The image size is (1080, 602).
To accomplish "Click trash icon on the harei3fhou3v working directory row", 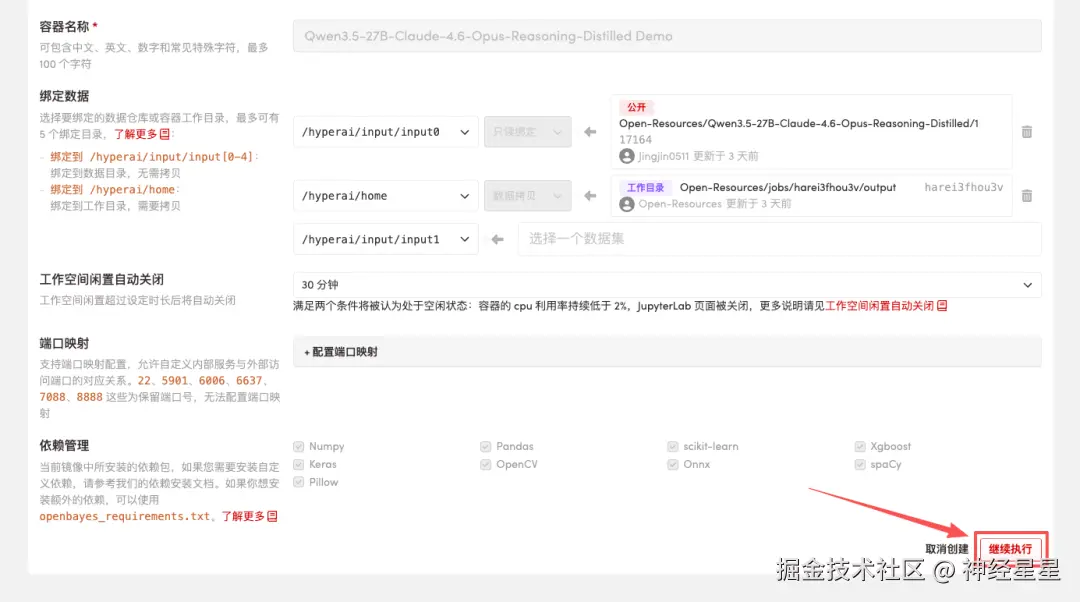I will (x=1027, y=195).
